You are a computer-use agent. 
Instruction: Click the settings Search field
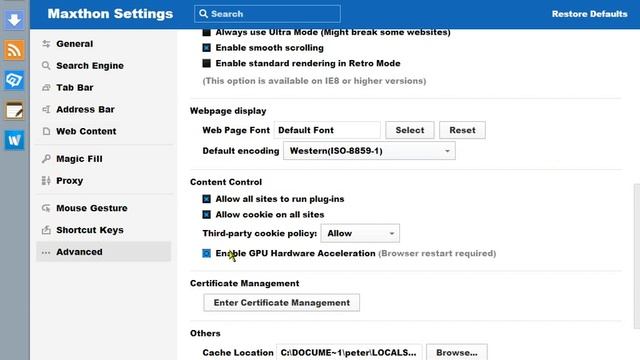[267, 14]
